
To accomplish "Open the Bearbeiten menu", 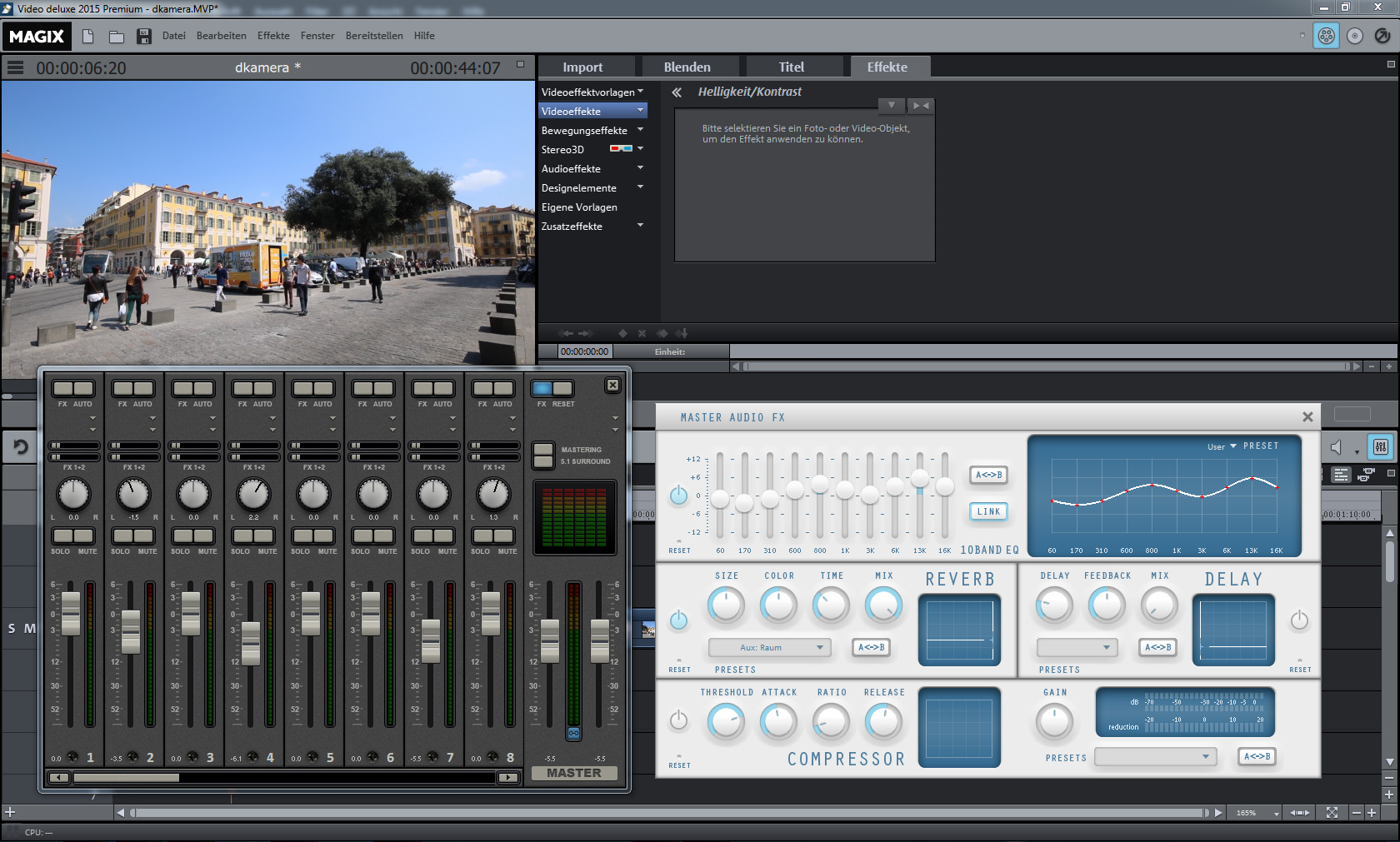I will pyautogui.click(x=221, y=36).
